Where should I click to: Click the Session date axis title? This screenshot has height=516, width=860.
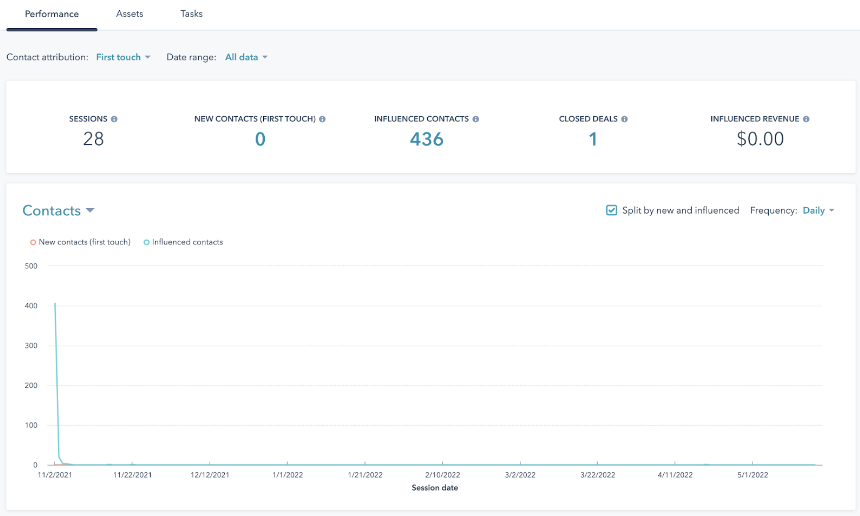(434, 487)
